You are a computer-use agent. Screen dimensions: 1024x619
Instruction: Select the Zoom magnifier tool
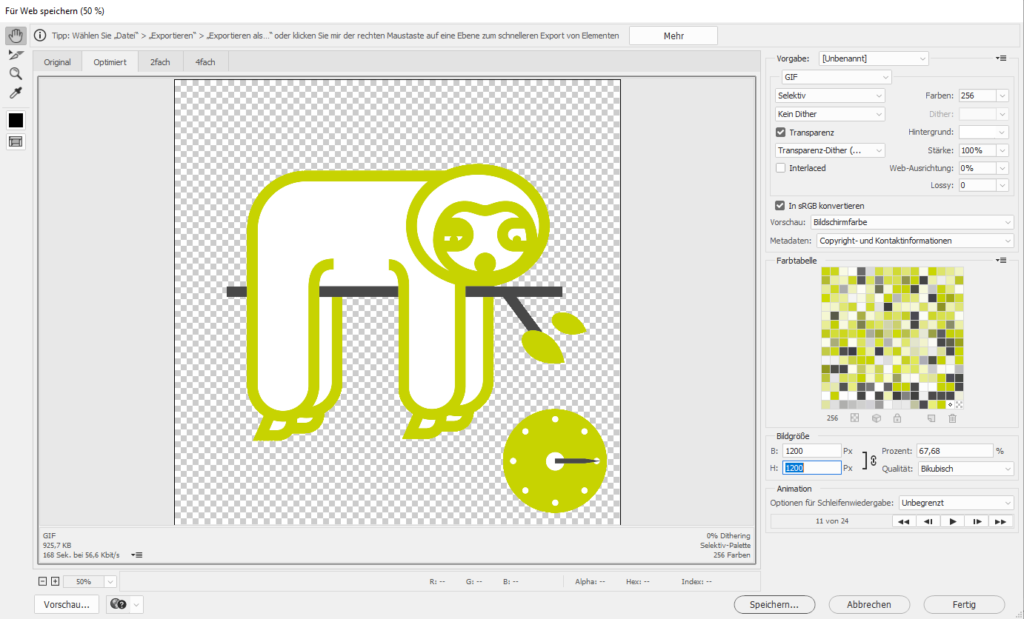15,73
